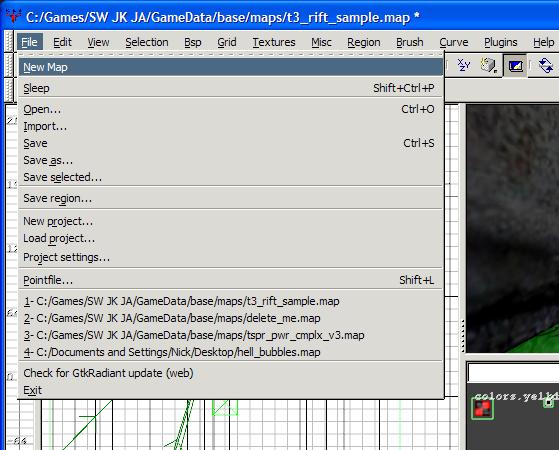
Task: Select the Sleep menu entry
Action: [231, 88]
